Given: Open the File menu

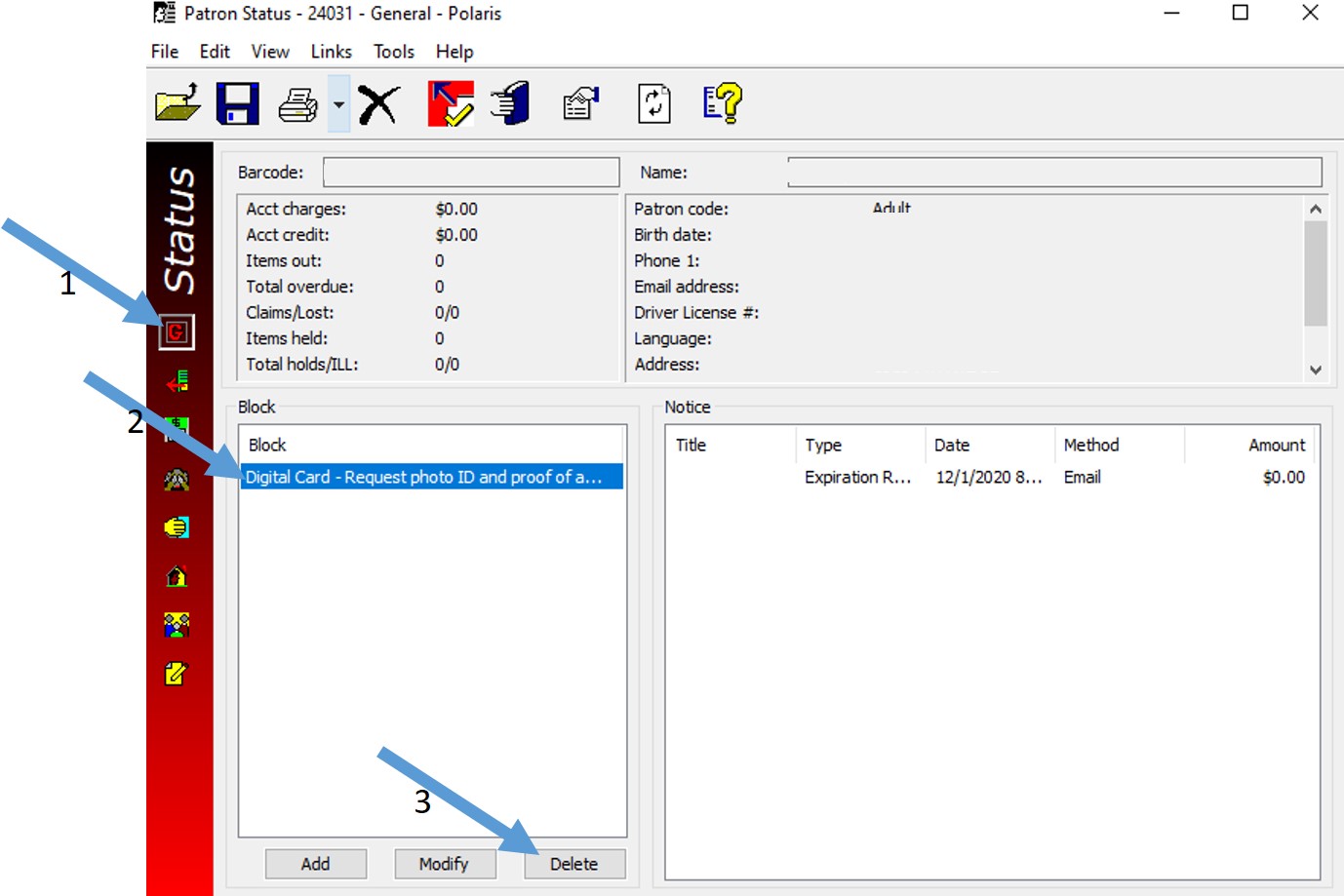Looking at the screenshot, I should point(165,52).
